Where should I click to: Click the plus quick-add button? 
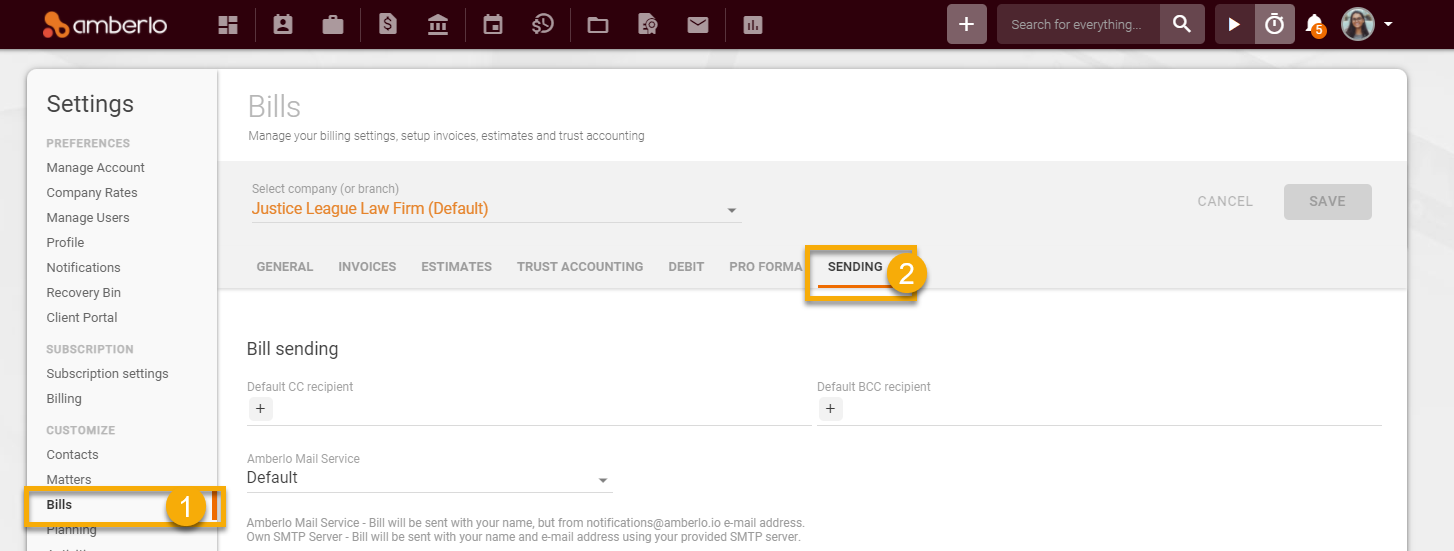[x=966, y=24]
